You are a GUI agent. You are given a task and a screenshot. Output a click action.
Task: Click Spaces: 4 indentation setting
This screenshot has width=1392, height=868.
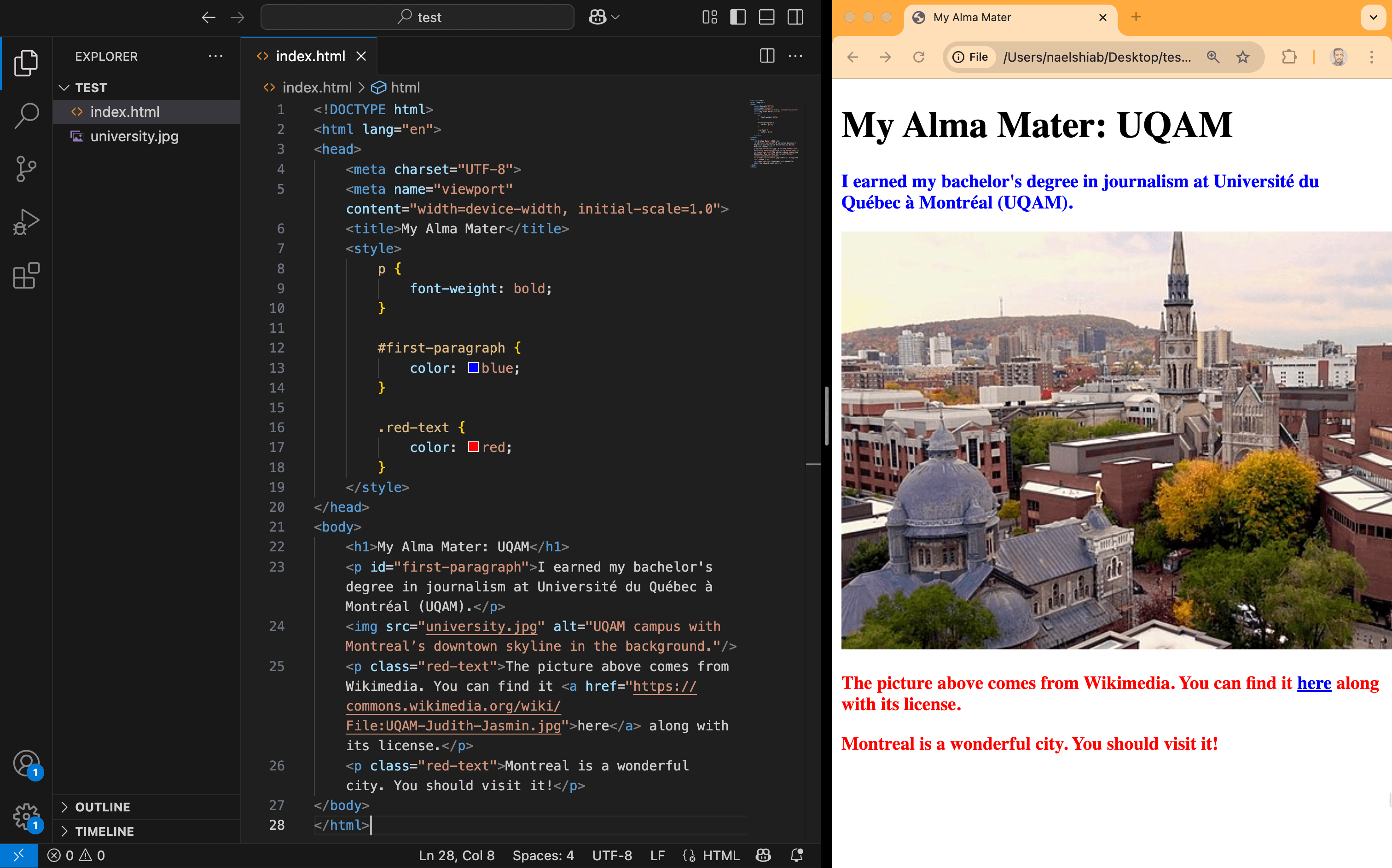[x=543, y=856]
